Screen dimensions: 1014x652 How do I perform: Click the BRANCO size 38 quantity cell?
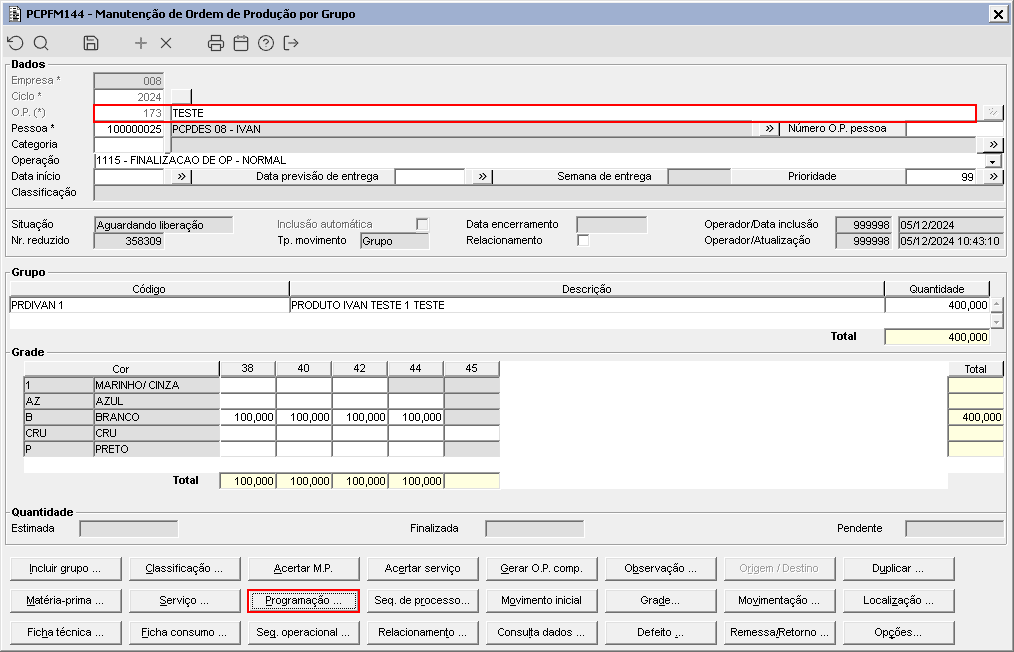[x=248, y=417]
